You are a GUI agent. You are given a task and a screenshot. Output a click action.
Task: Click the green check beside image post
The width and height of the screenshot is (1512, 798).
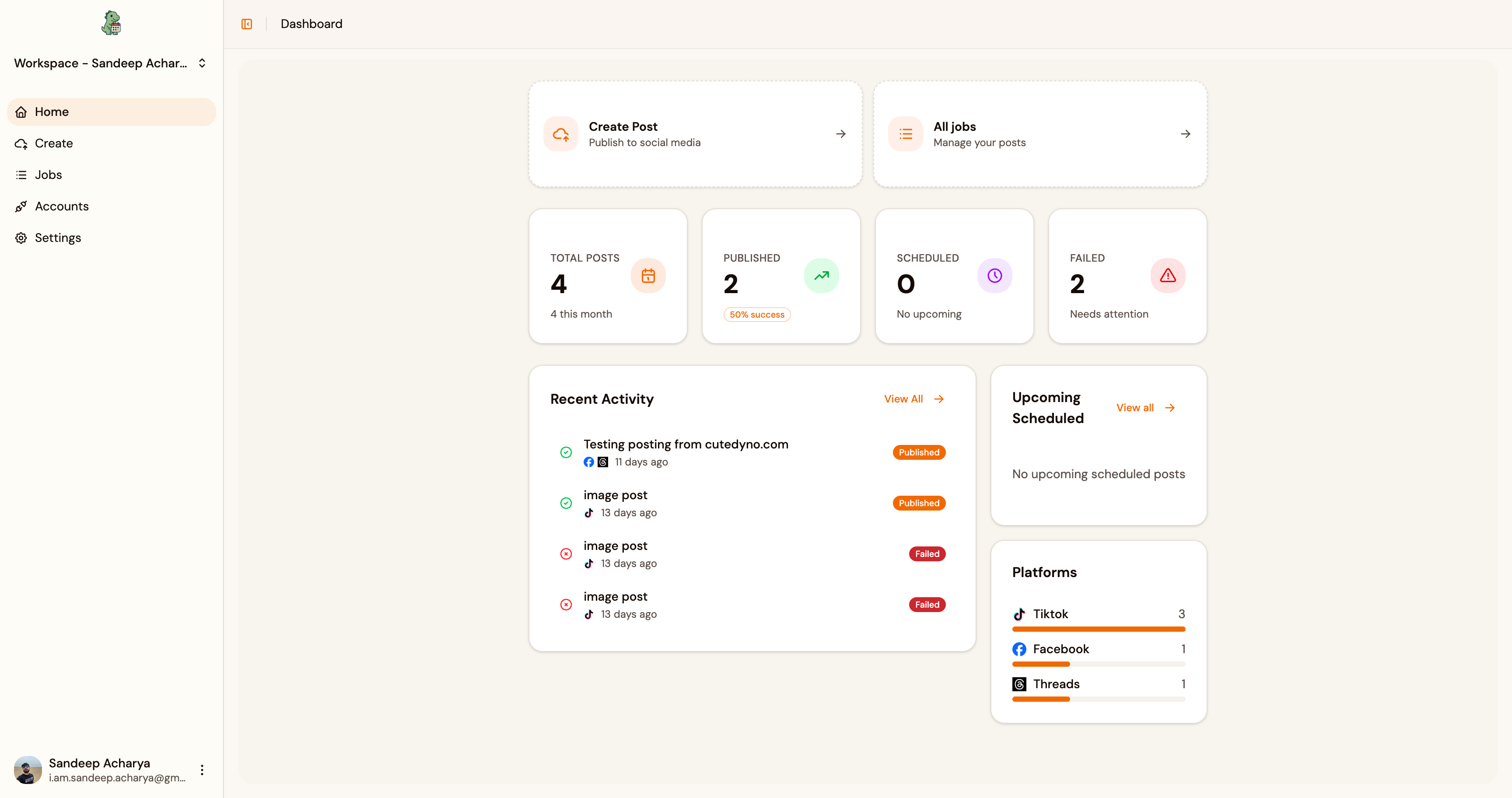pos(565,503)
